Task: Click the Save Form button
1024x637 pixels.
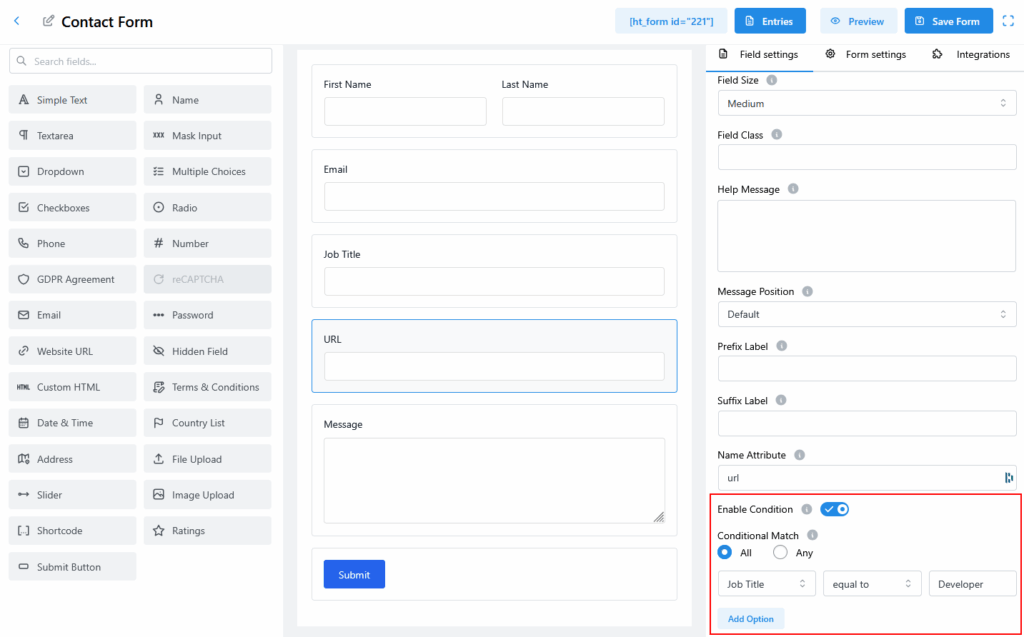Action: pyautogui.click(x=948, y=21)
